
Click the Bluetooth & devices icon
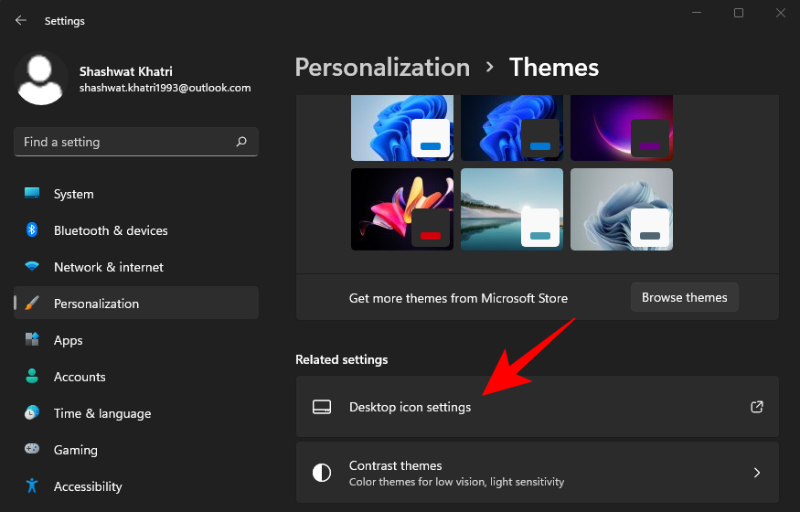pos(32,230)
